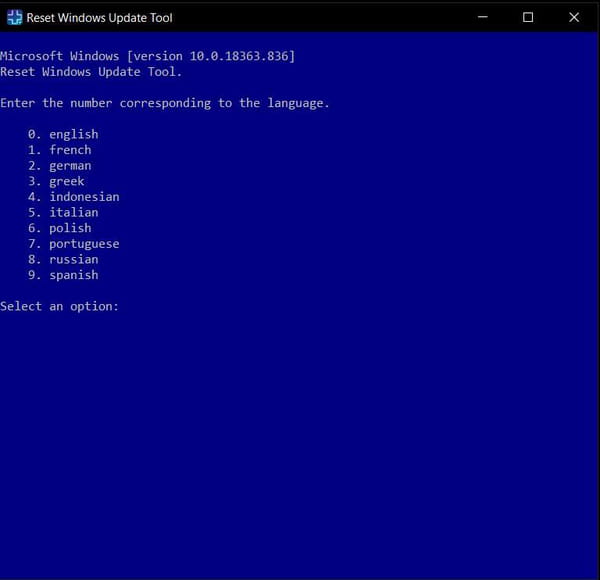Click the Reset Windows Update Tool title bar icon
This screenshot has width=600, height=580.
tap(15, 18)
